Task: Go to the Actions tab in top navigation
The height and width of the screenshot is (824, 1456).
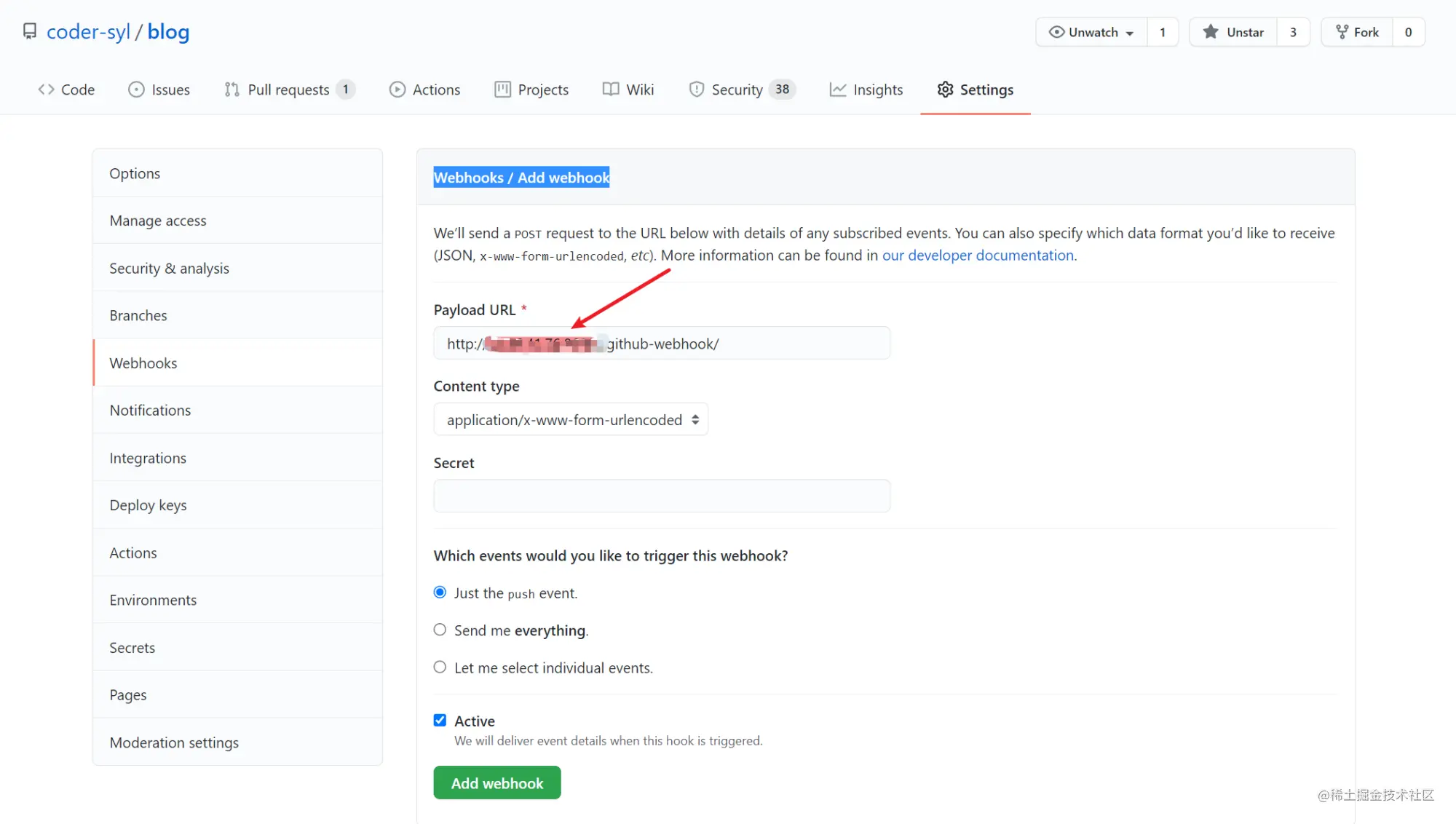Action: pyautogui.click(x=425, y=90)
